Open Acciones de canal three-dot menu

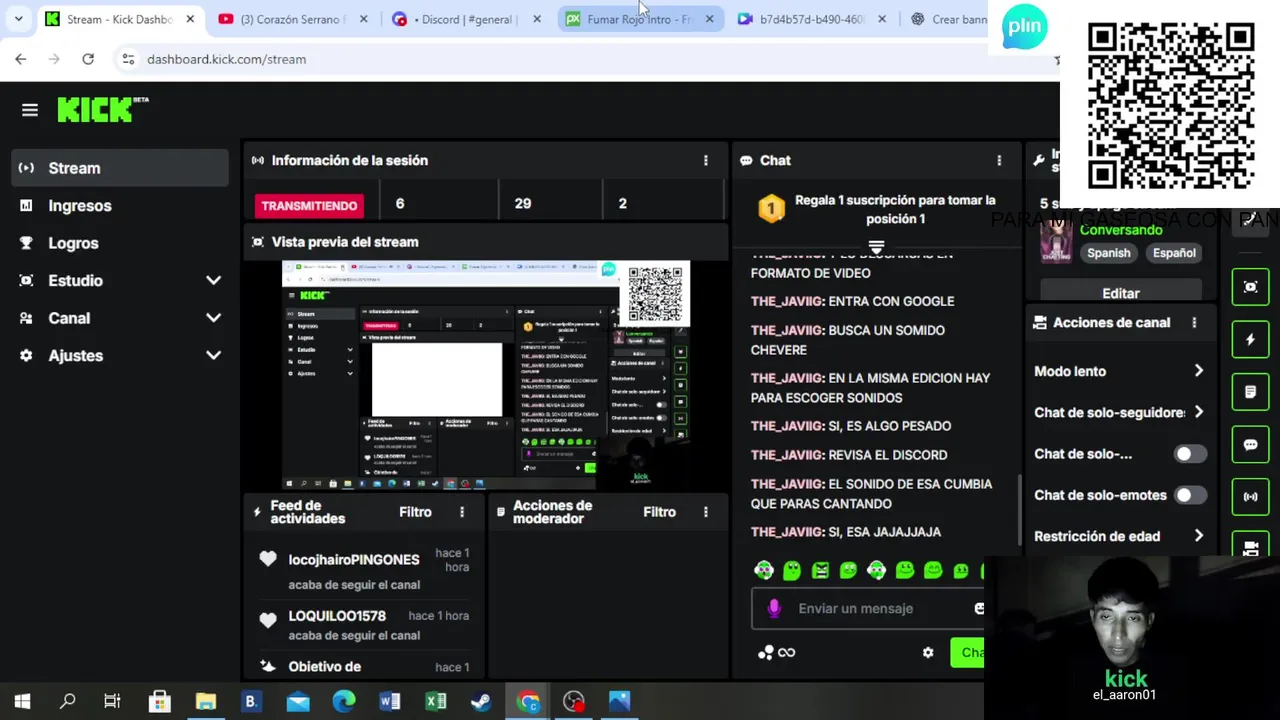(x=1194, y=323)
